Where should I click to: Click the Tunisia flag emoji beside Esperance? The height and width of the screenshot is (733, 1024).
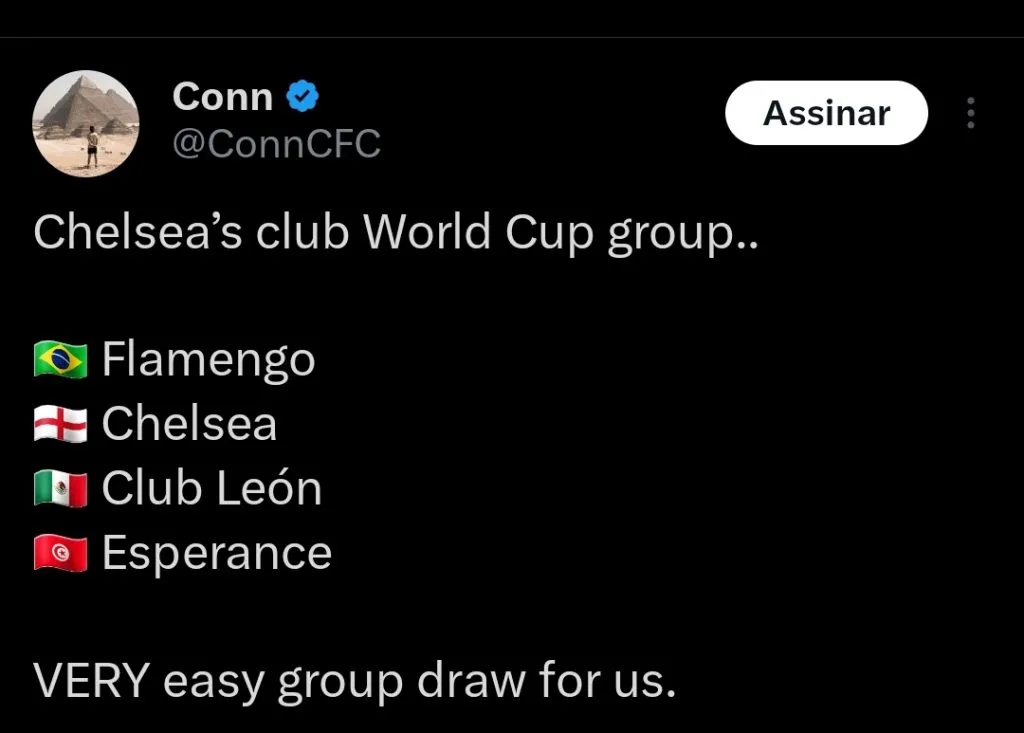pyautogui.click(x=61, y=553)
